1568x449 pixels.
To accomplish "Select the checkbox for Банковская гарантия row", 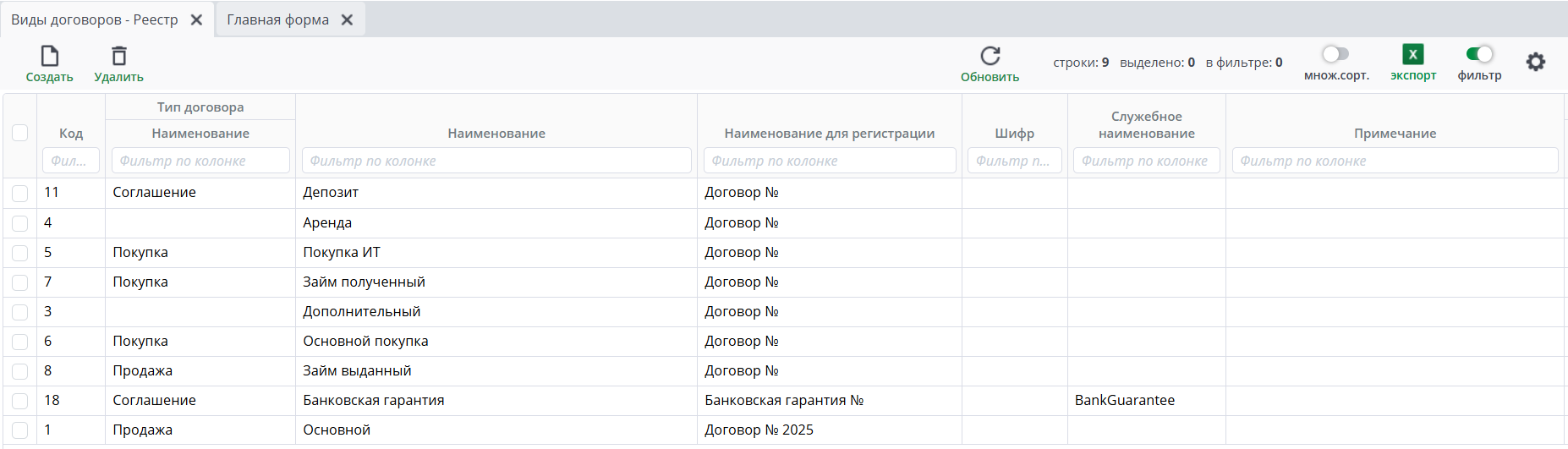I will 20,402.
